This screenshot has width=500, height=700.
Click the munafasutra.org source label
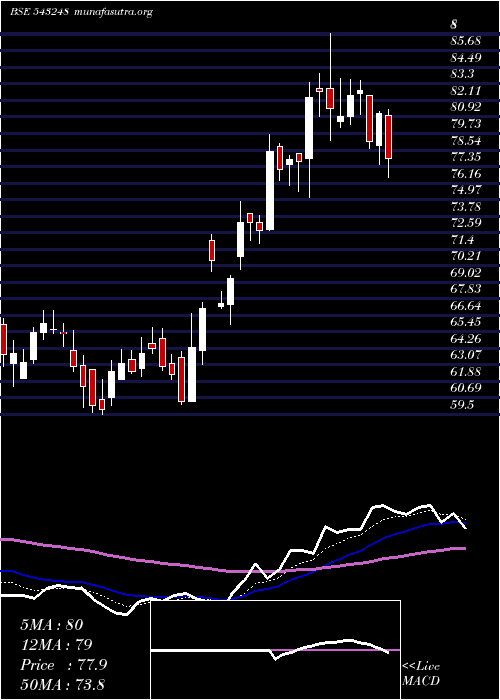114,12
